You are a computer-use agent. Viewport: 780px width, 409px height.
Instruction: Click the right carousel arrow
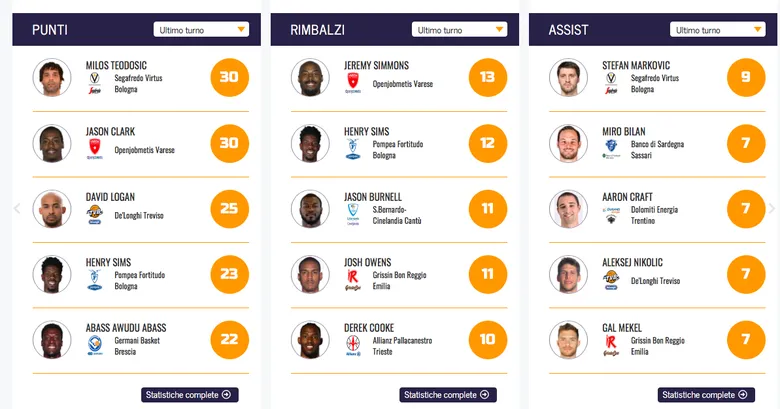(771, 208)
